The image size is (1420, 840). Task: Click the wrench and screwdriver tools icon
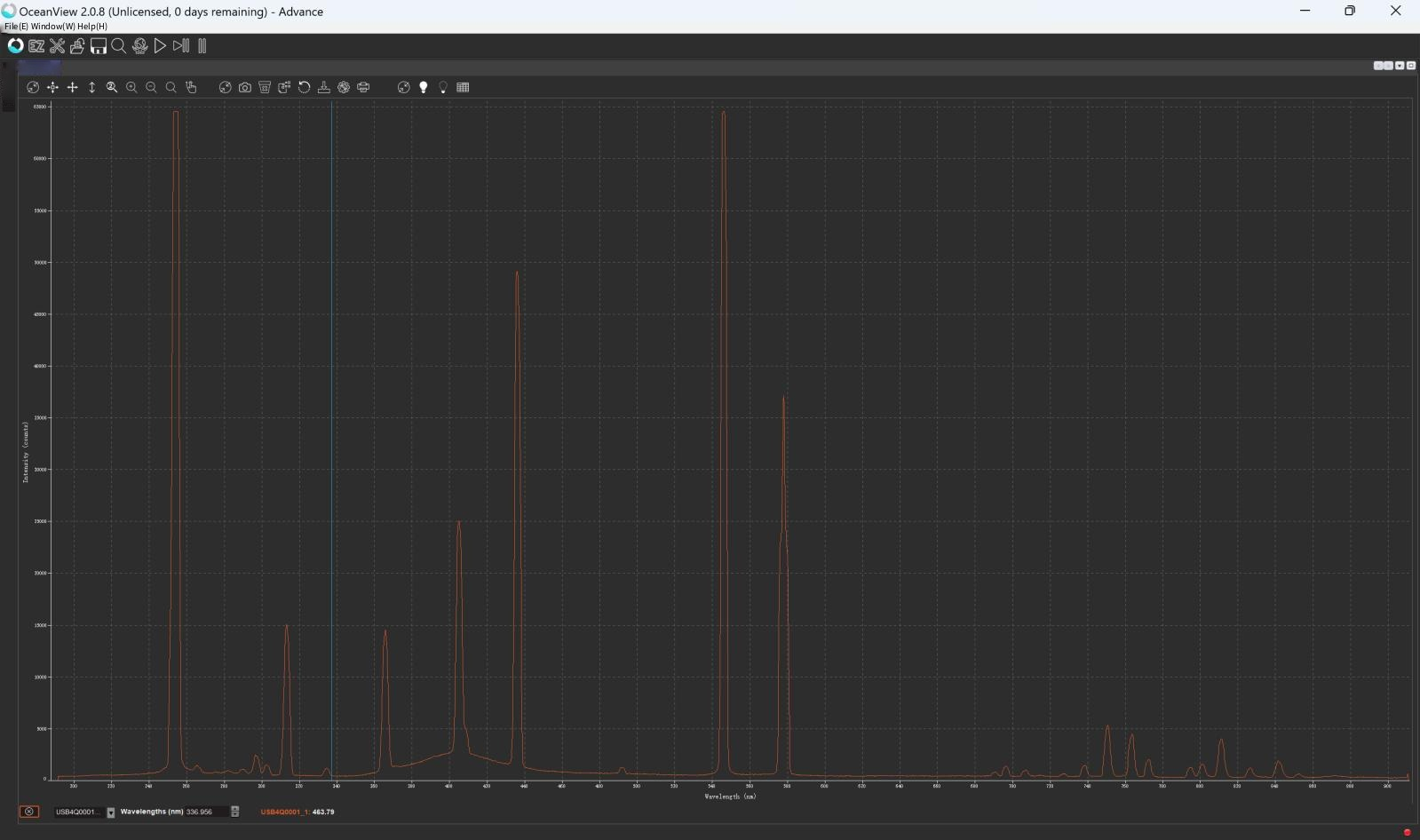57,46
